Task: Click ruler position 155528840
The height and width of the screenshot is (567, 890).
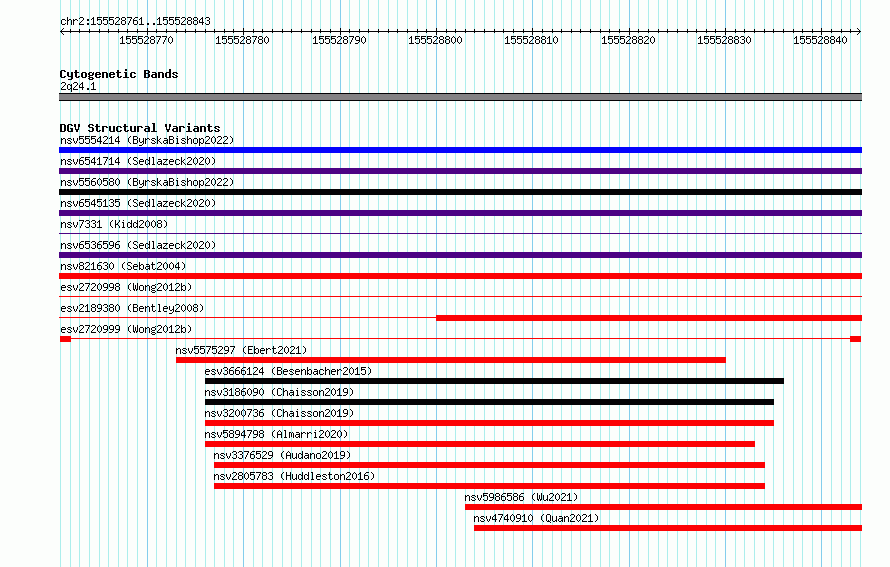Action: (820, 40)
